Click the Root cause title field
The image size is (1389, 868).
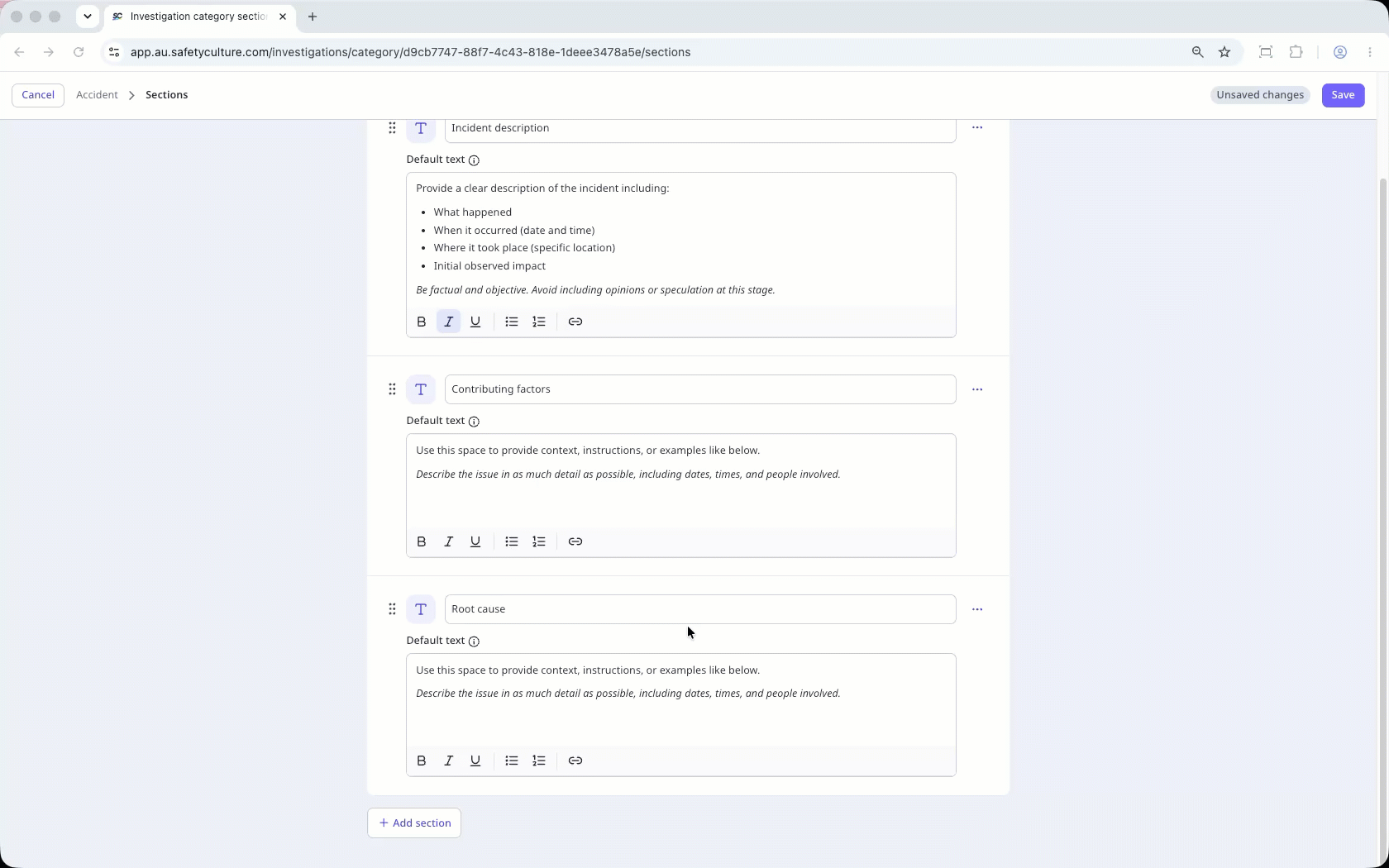[700, 609]
